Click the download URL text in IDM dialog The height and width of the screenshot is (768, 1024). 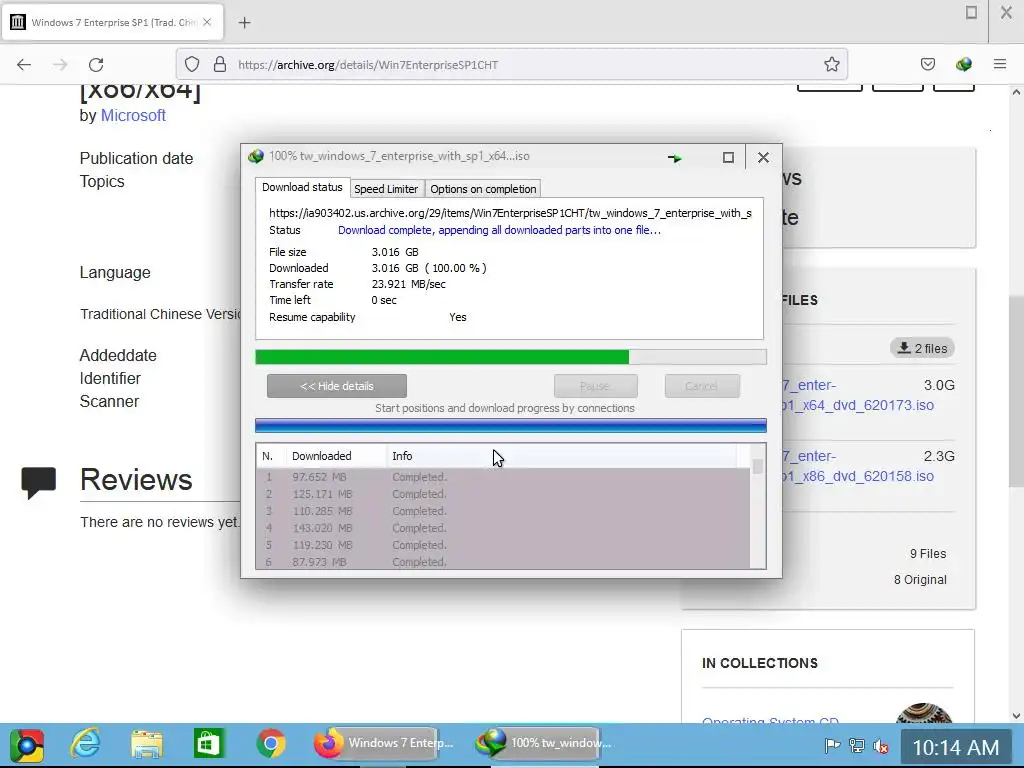pos(510,213)
